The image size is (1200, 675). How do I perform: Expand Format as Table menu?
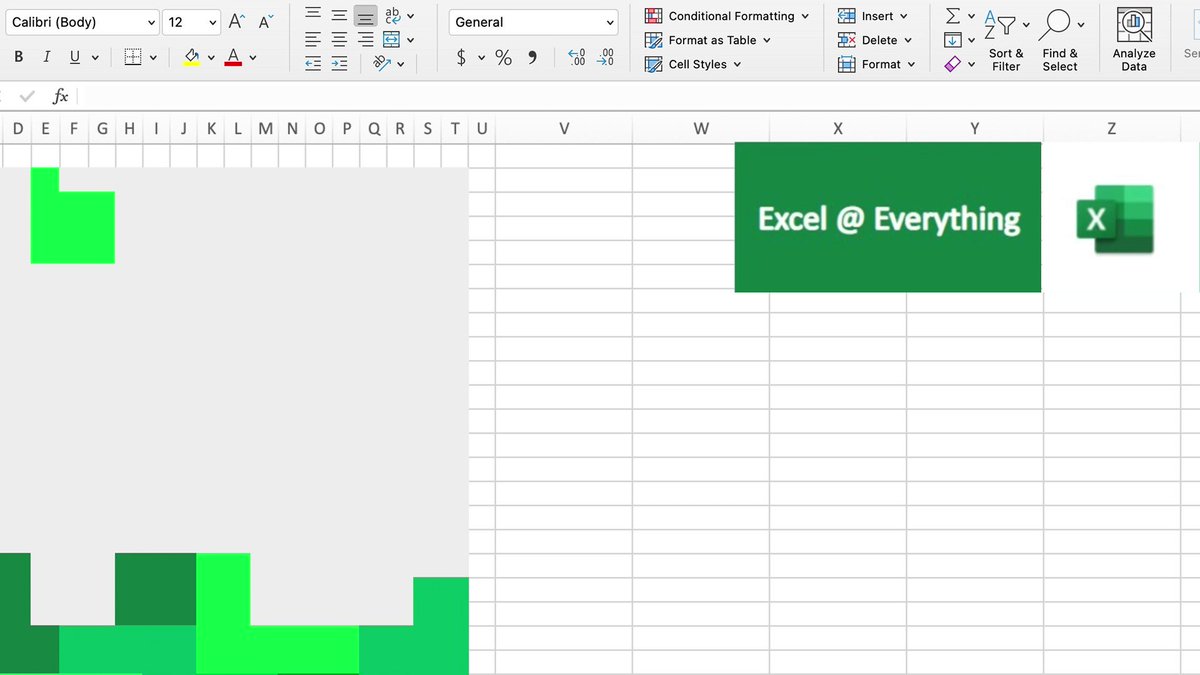click(767, 40)
